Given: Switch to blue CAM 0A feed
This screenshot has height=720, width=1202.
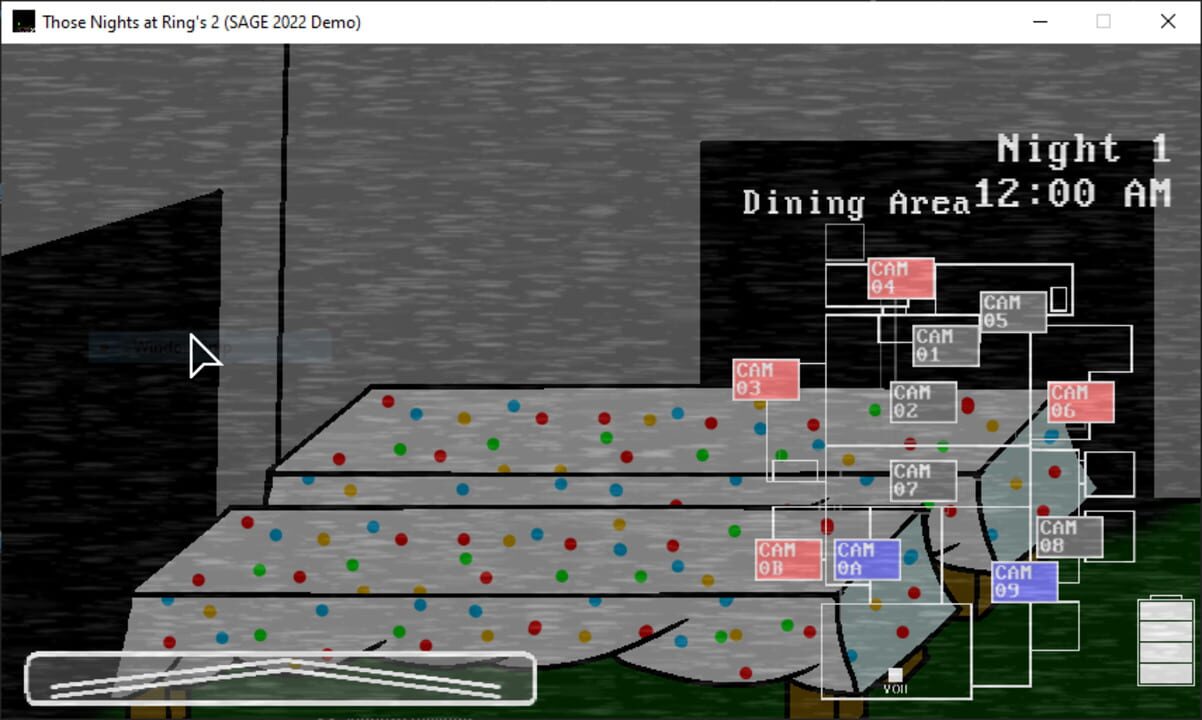Looking at the screenshot, I should (x=867, y=558).
